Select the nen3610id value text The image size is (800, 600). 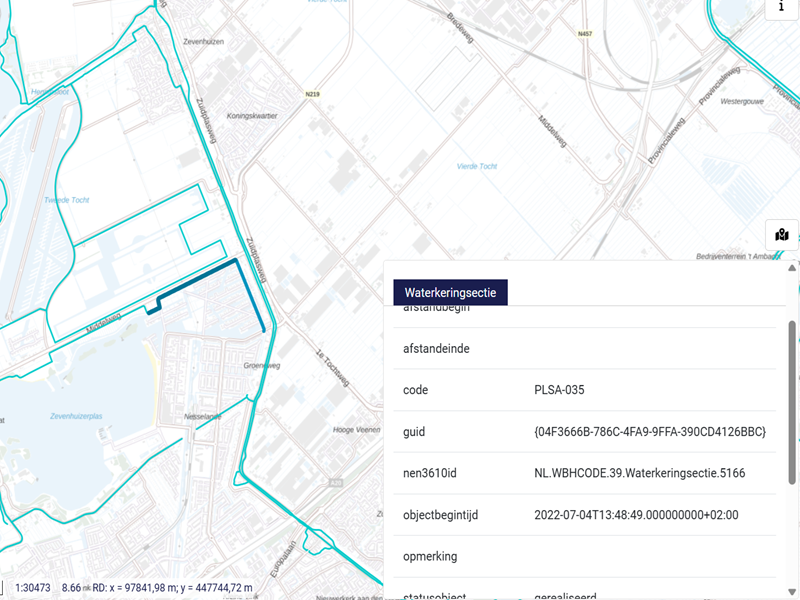tap(640, 473)
